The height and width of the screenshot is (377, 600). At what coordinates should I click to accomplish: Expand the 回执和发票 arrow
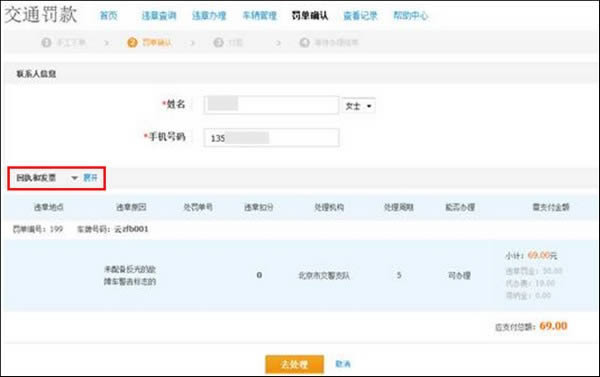75,178
